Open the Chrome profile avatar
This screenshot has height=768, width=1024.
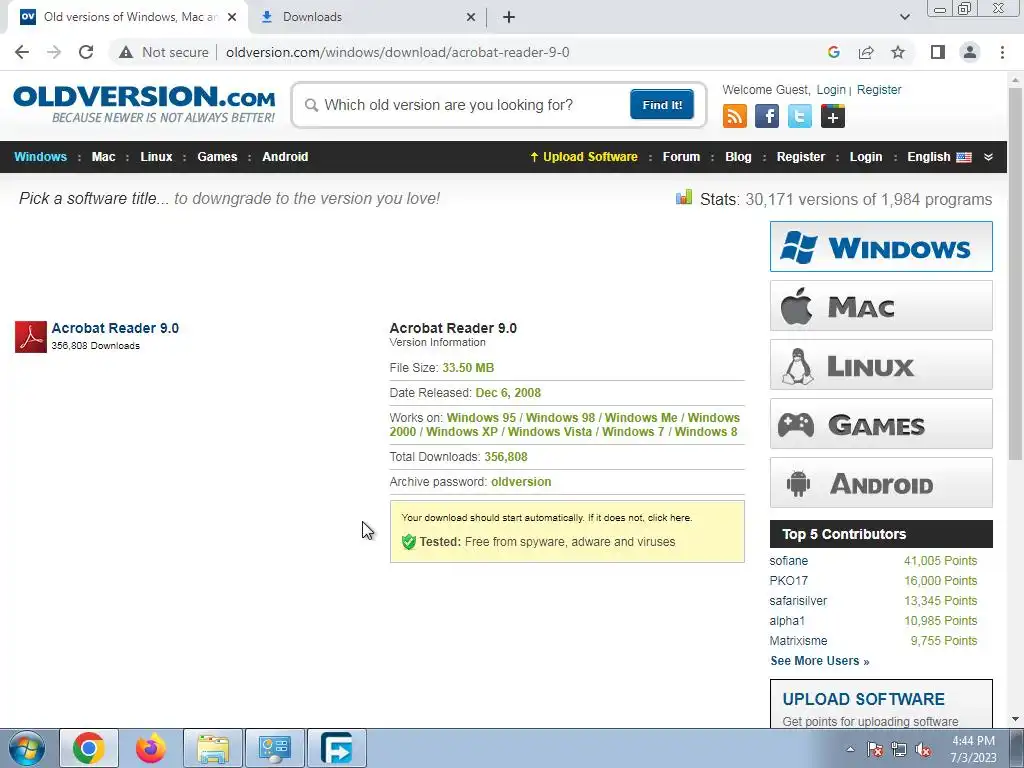[970, 52]
